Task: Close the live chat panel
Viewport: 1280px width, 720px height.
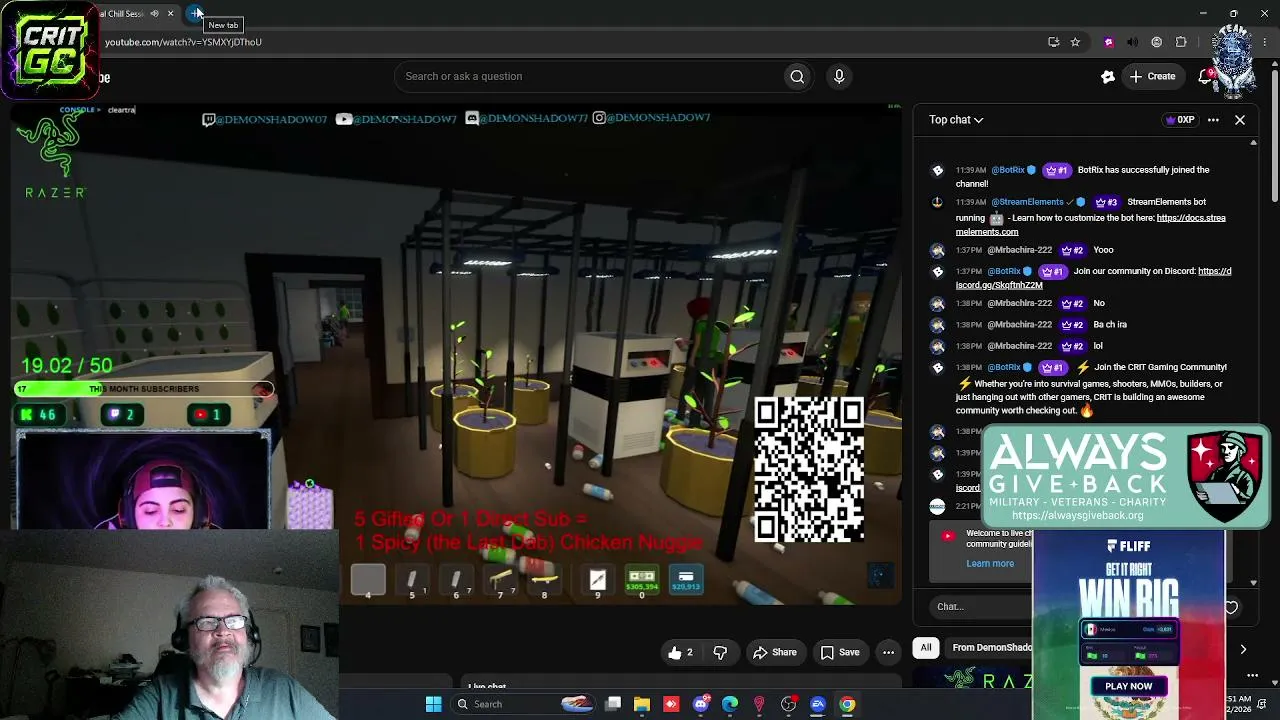Action: point(1240,120)
